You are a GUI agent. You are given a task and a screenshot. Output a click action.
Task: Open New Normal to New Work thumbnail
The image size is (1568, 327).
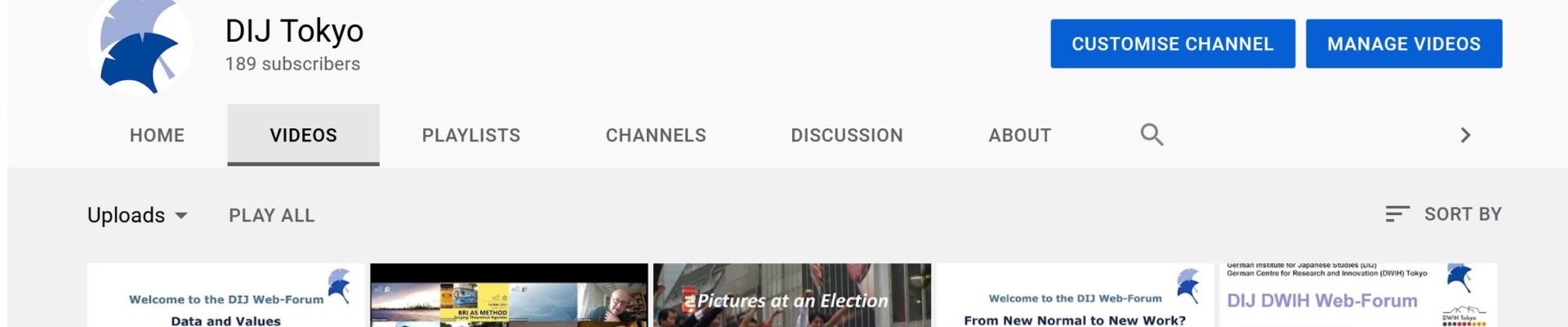[x=1075, y=295]
